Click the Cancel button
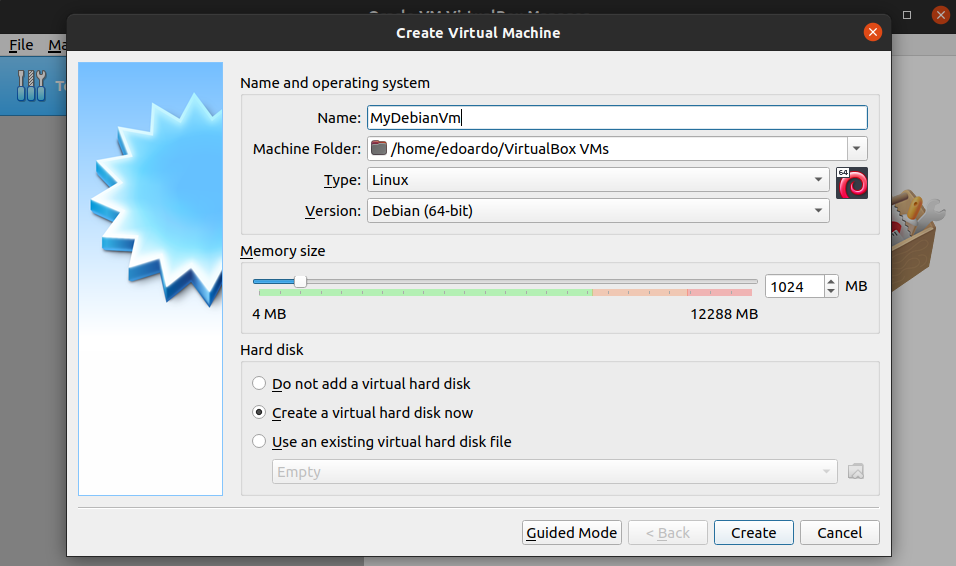 (840, 532)
